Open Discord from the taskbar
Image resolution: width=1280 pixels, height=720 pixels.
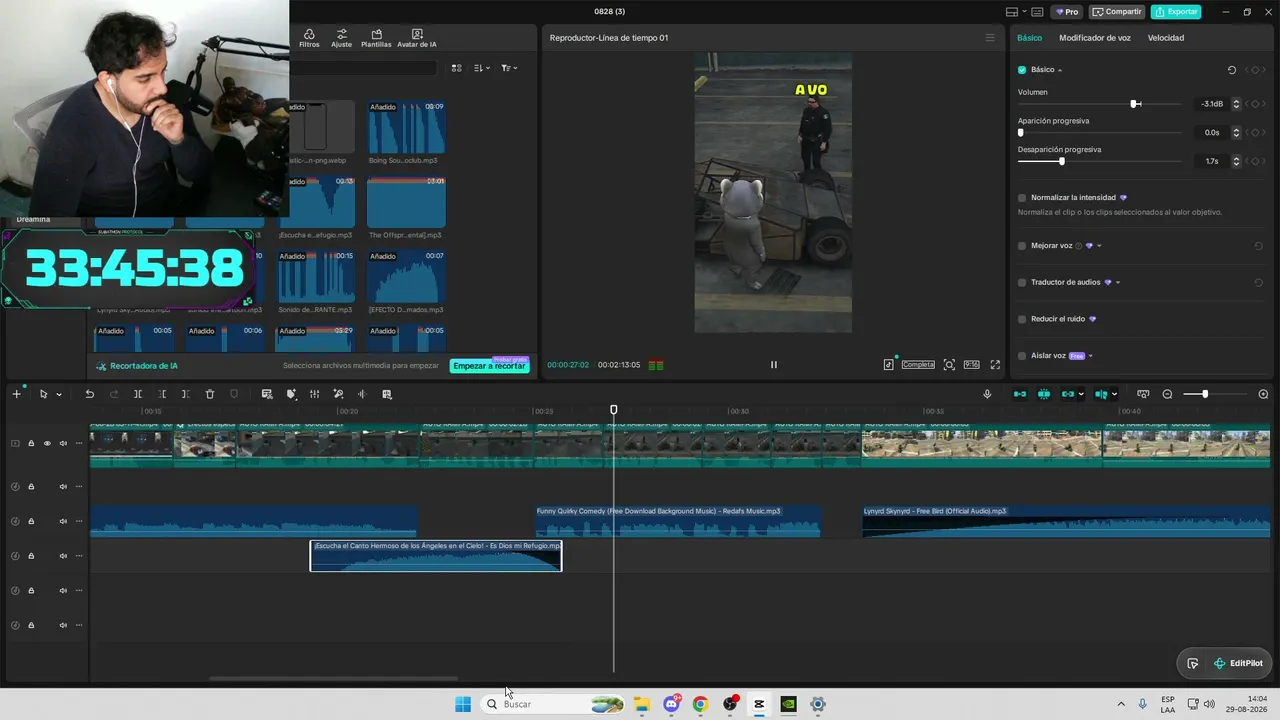[x=671, y=704]
